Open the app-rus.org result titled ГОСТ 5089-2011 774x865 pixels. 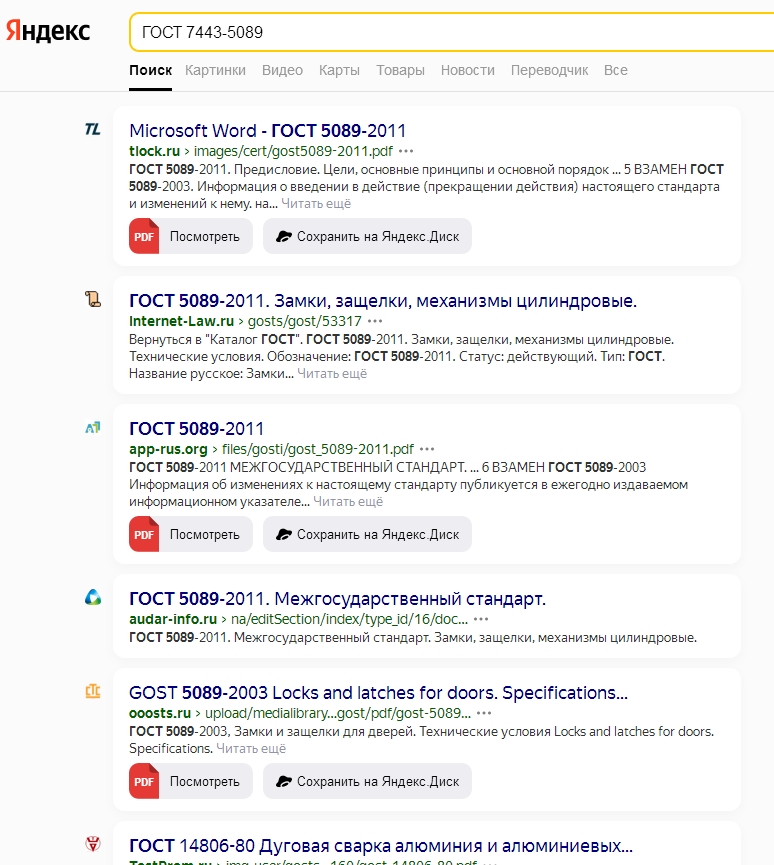pyautogui.click(x=196, y=429)
